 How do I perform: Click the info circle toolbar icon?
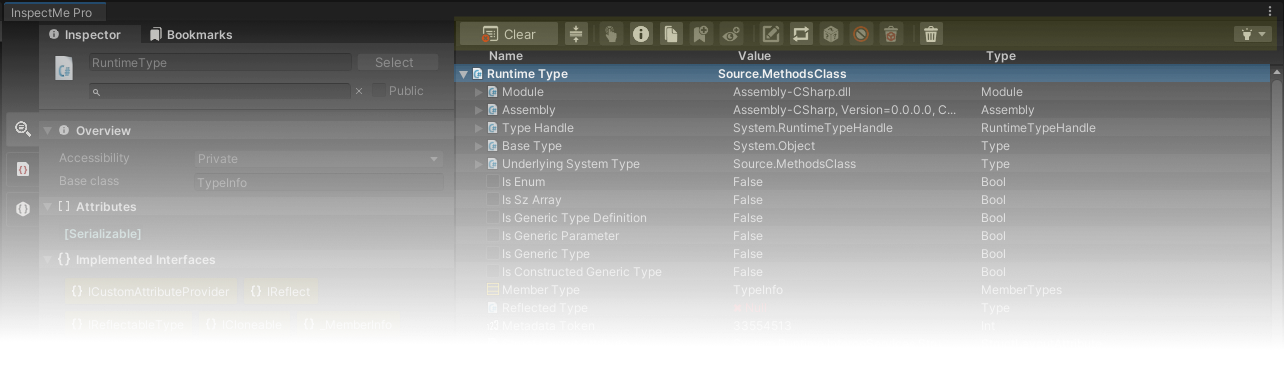[641, 34]
